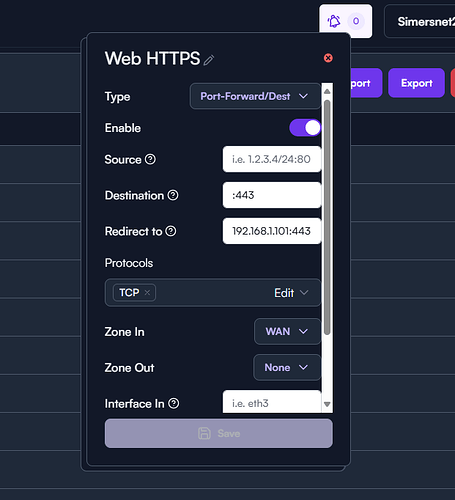Remove the TCP protocol tag
455x500 pixels.
[x=147, y=293]
